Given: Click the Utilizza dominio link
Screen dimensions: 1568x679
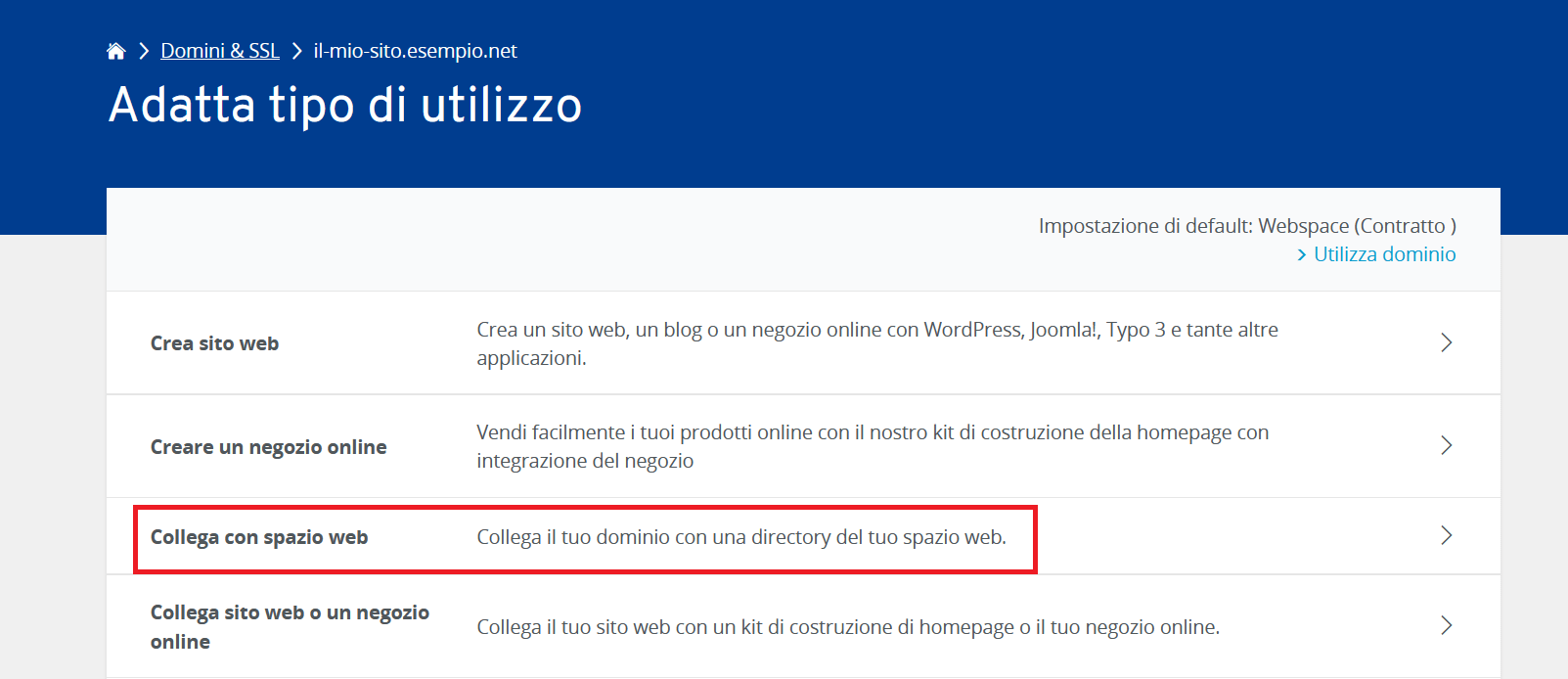Looking at the screenshot, I should pos(1384,254).
